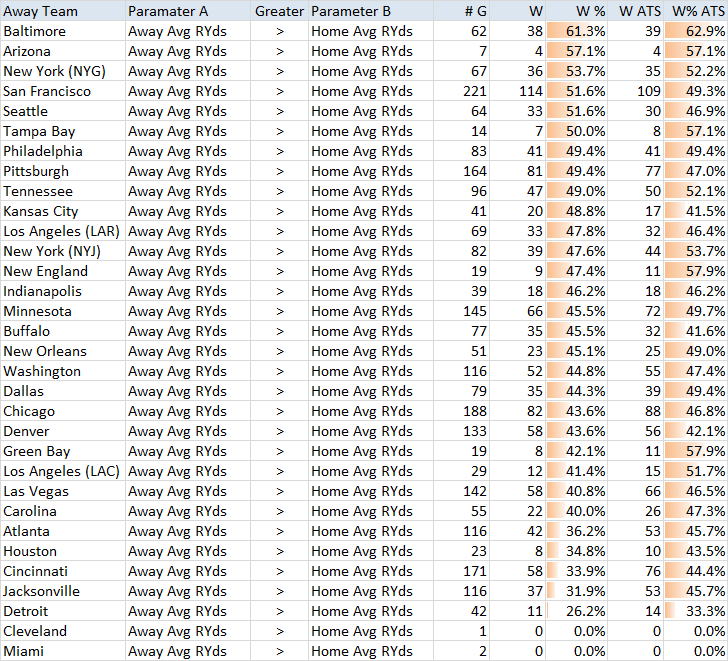This screenshot has width=728, height=661.
Task: Select Chicago's 188 games cell
Action: pos(462,411)
